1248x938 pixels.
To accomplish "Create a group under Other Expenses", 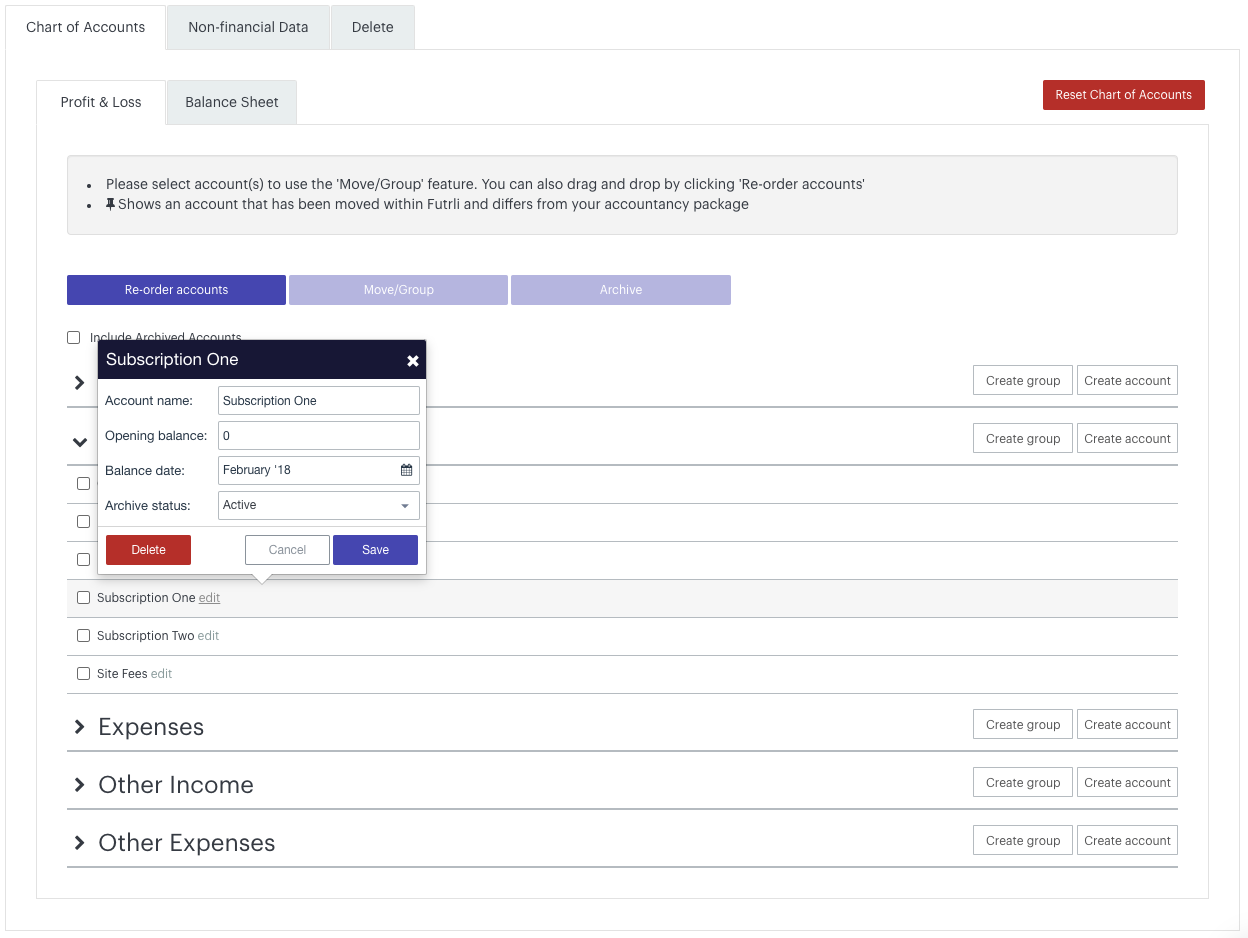I will (1023, 841).
